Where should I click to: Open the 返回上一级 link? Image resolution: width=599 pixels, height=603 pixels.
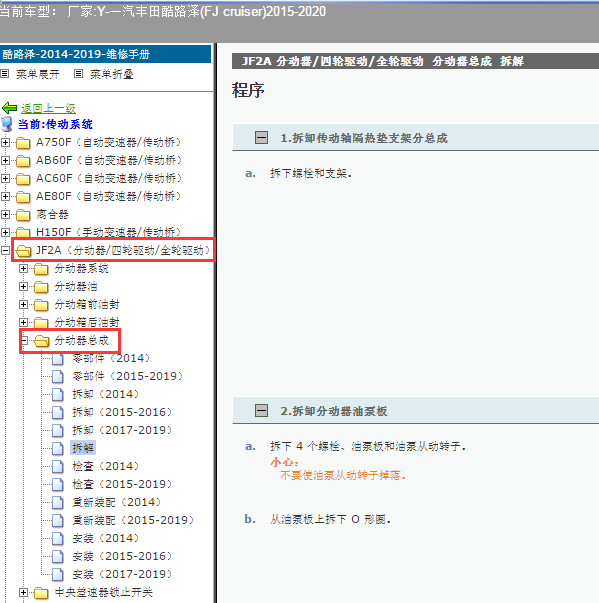(48, 108)
